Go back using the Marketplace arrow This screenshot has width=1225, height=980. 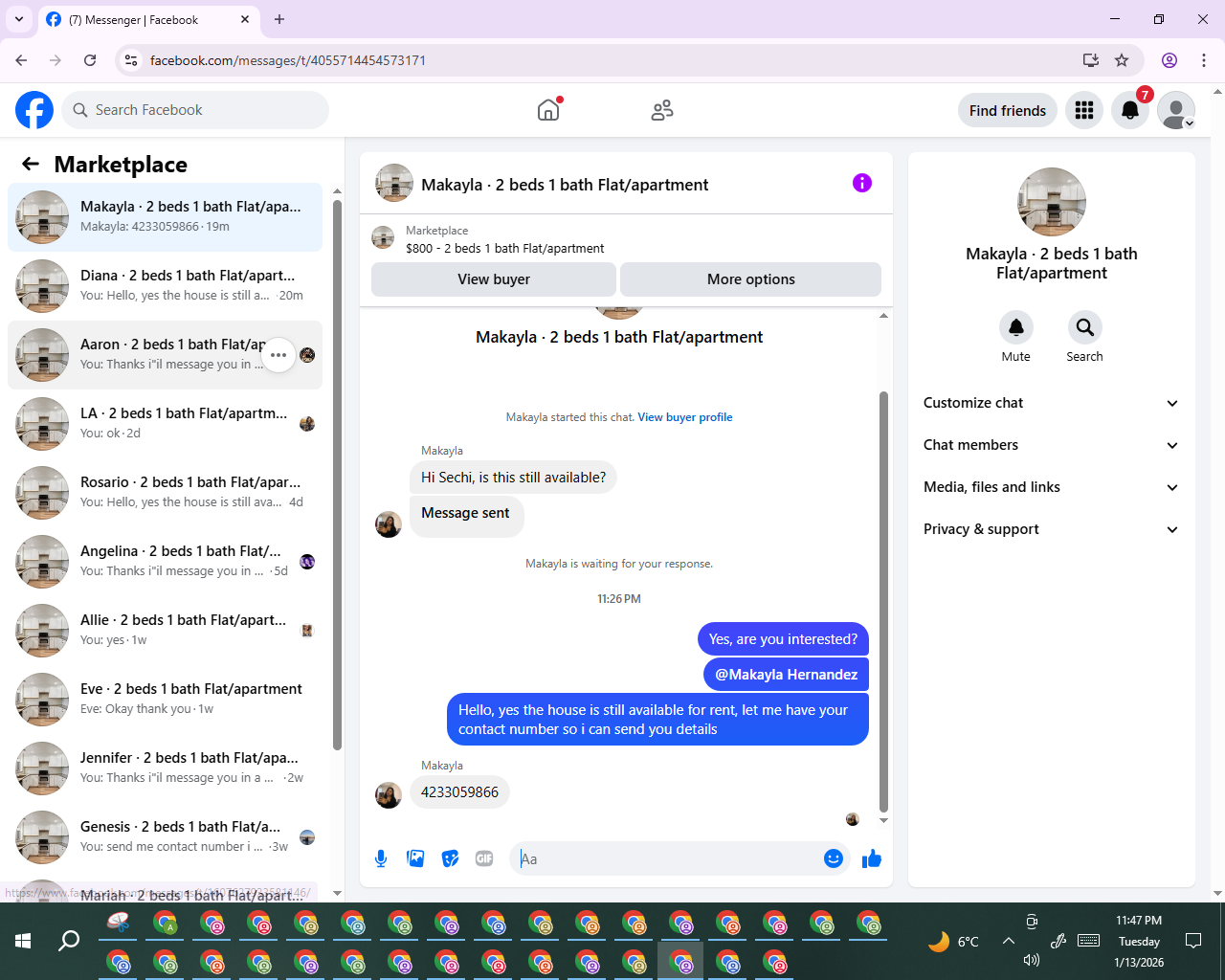tap(31, 164)
